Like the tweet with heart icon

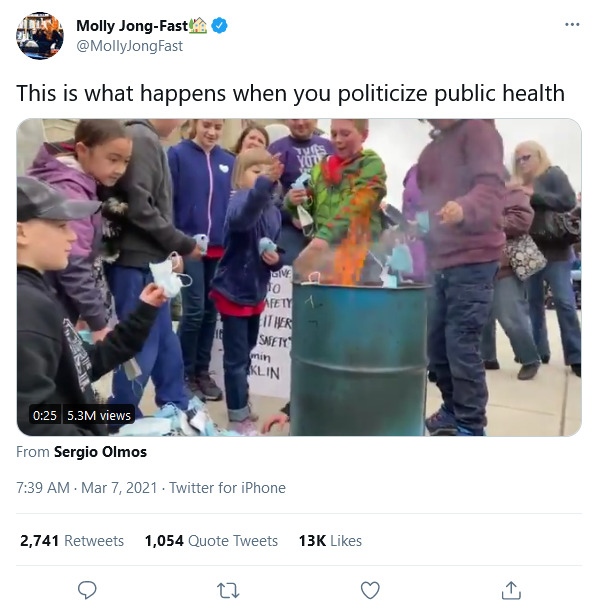pyautogui.click(x=370, y=590)
